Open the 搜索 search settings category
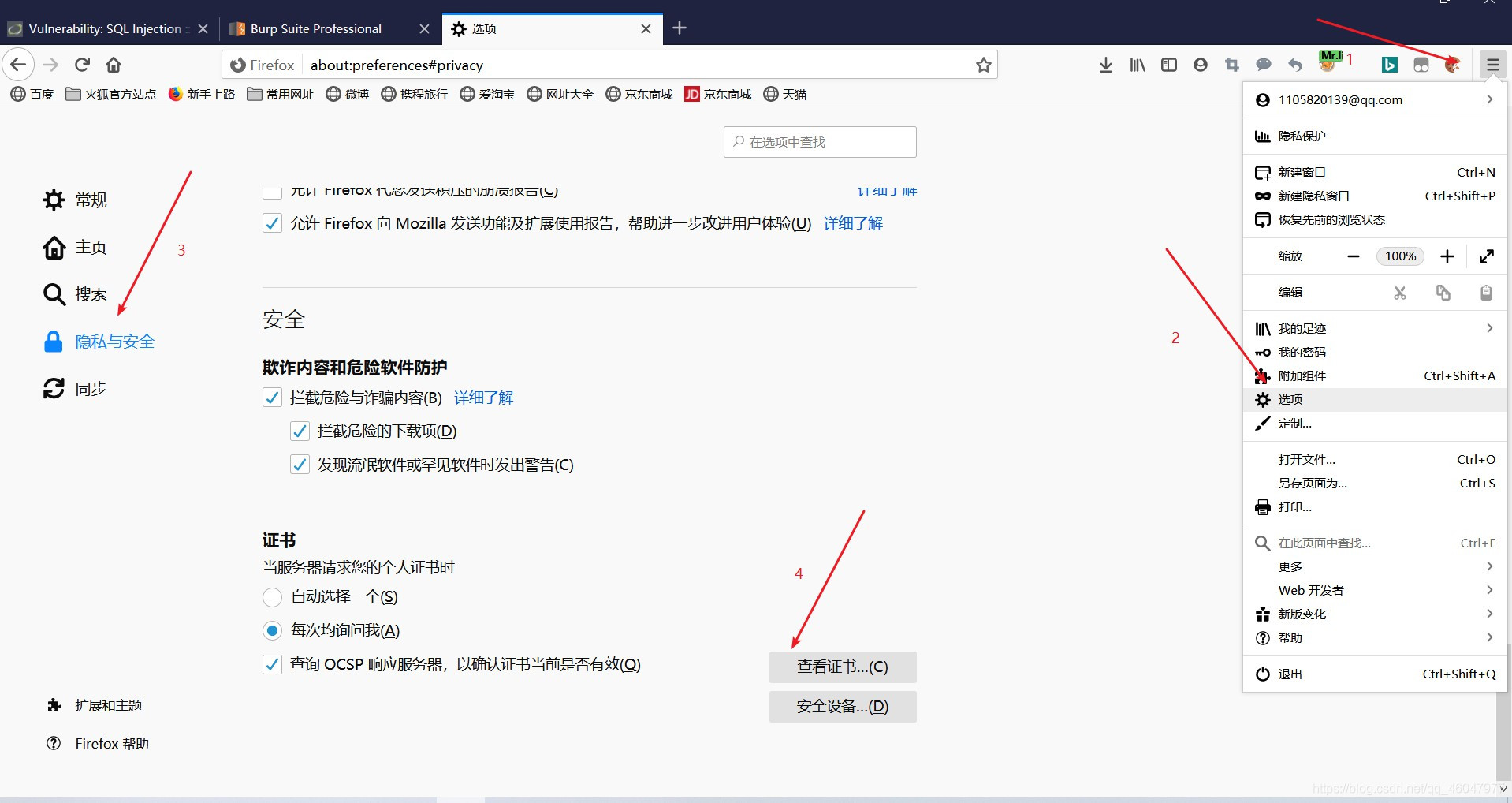 coord(75,294)
